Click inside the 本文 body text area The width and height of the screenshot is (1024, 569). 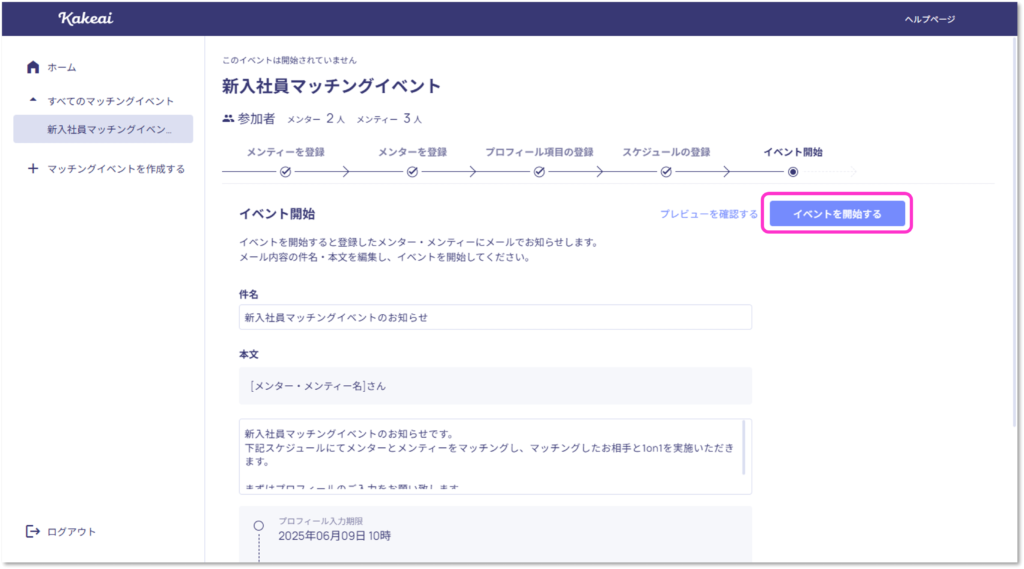click(490, 455)
